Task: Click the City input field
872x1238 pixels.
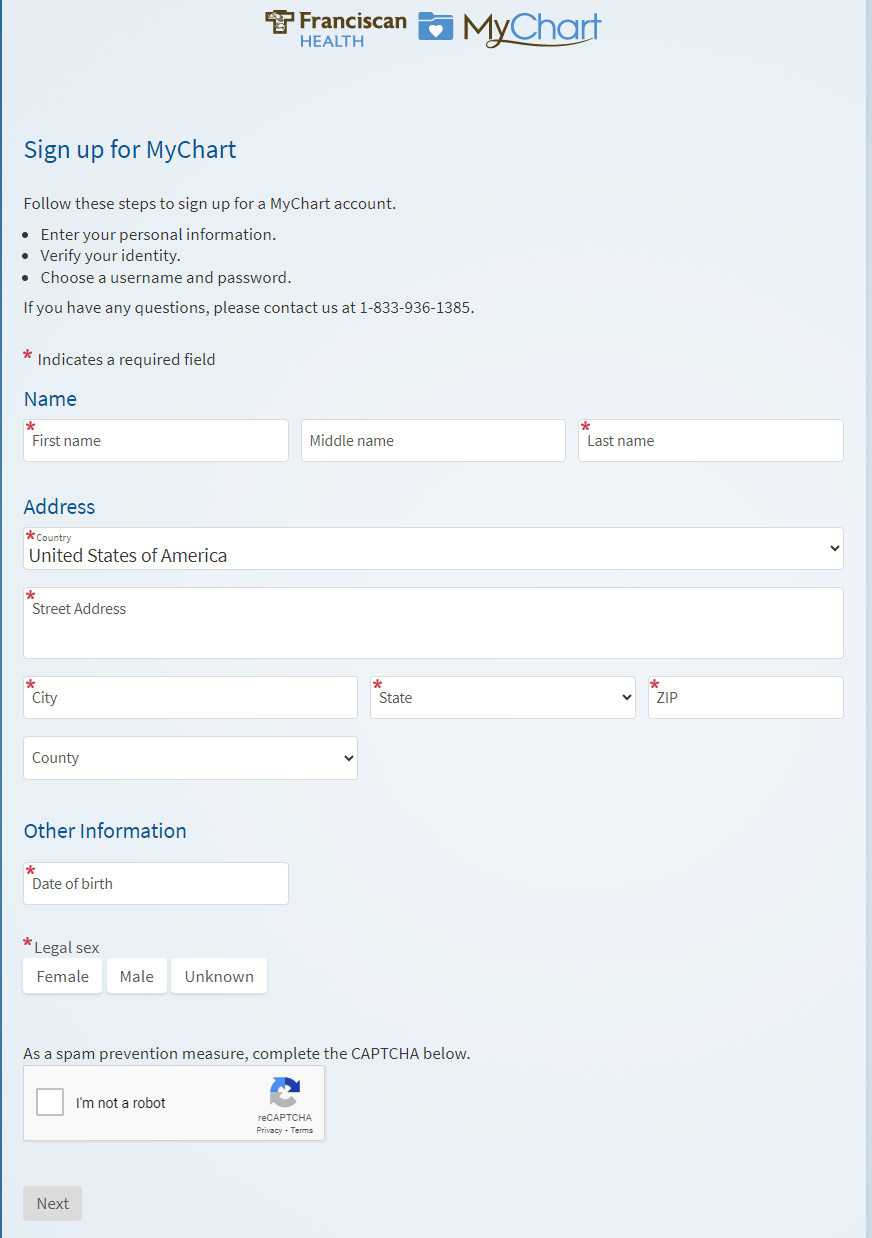Action: pos(190,697)
